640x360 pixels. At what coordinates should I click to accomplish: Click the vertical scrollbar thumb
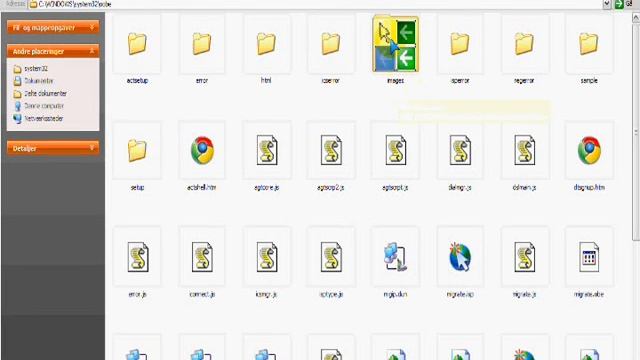pyautogui.click(x=636, y=132)
